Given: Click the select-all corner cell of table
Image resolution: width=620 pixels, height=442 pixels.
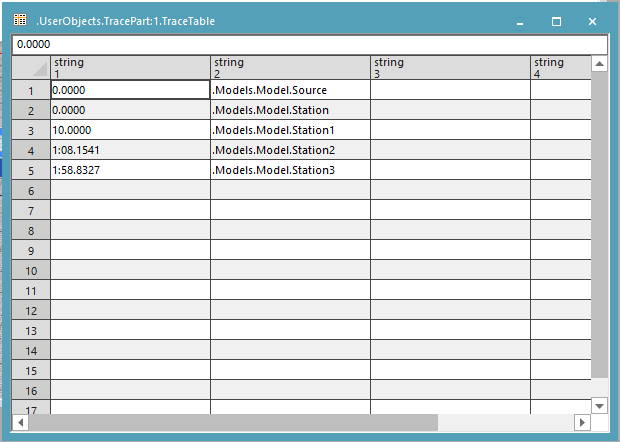Looking at the screenshot, I should coord(31,68).
